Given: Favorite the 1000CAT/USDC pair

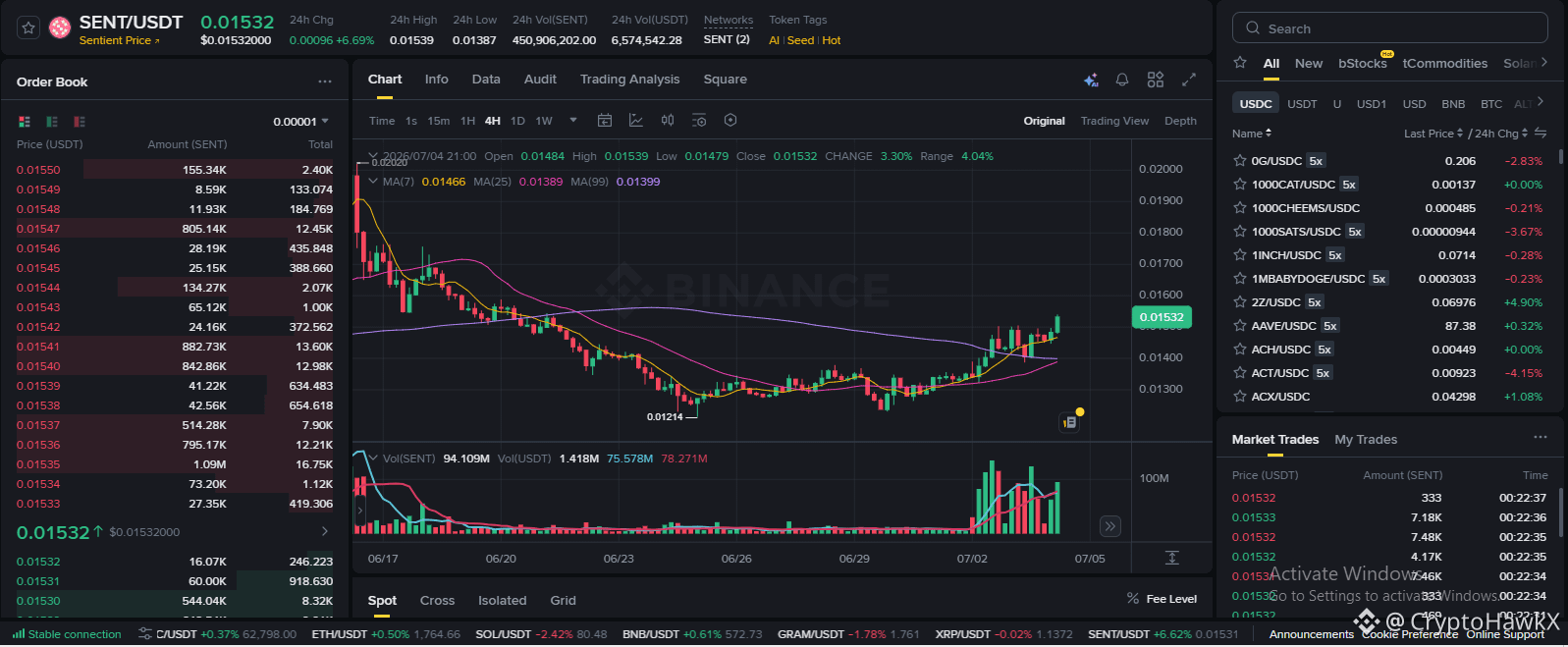Looking at the screenshot, I should pyautogui.click(x=1240, y=184).
